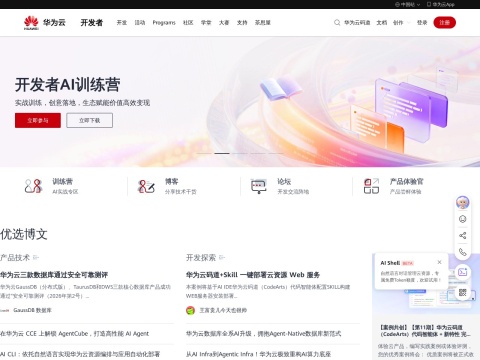480x360 pixels.
Task: Open the 社区 navigation menu
Action: [188, 23]
